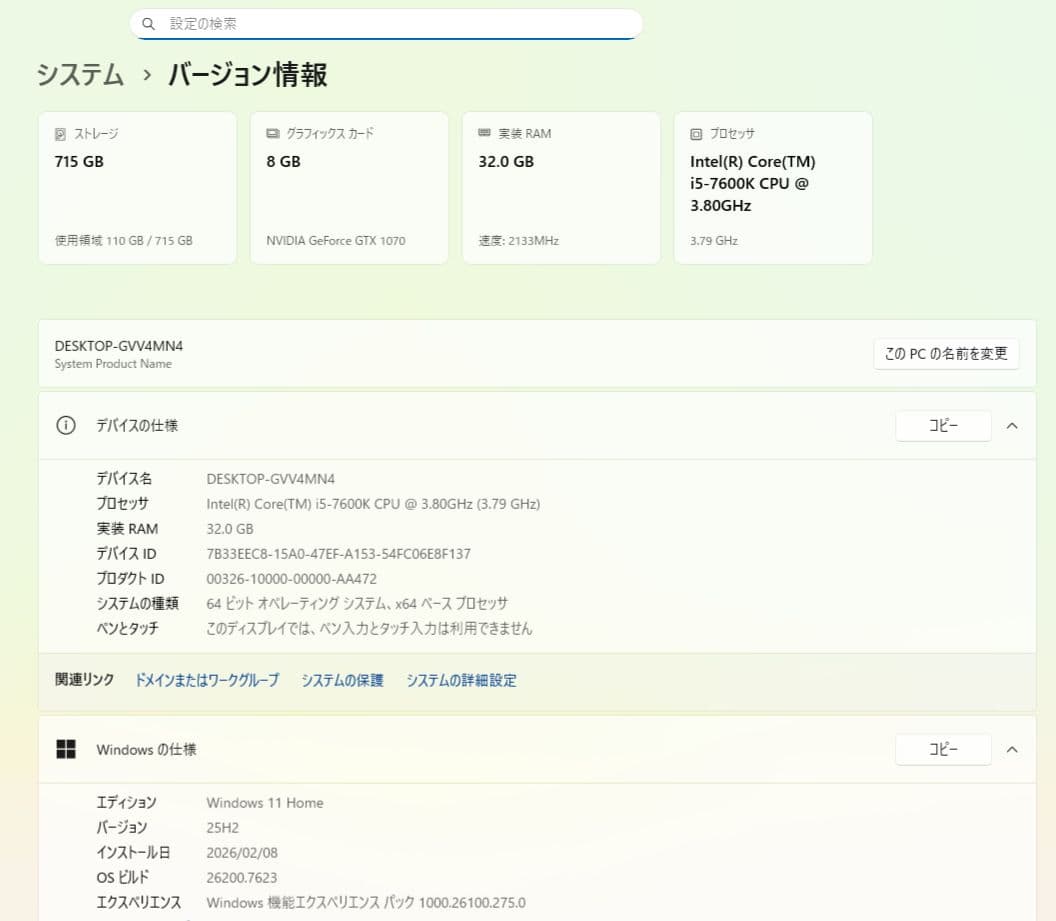1056x921 pixels.
Task: Click the Windows logo beside Windows の仕様
Action: click(x=65, y=749)
